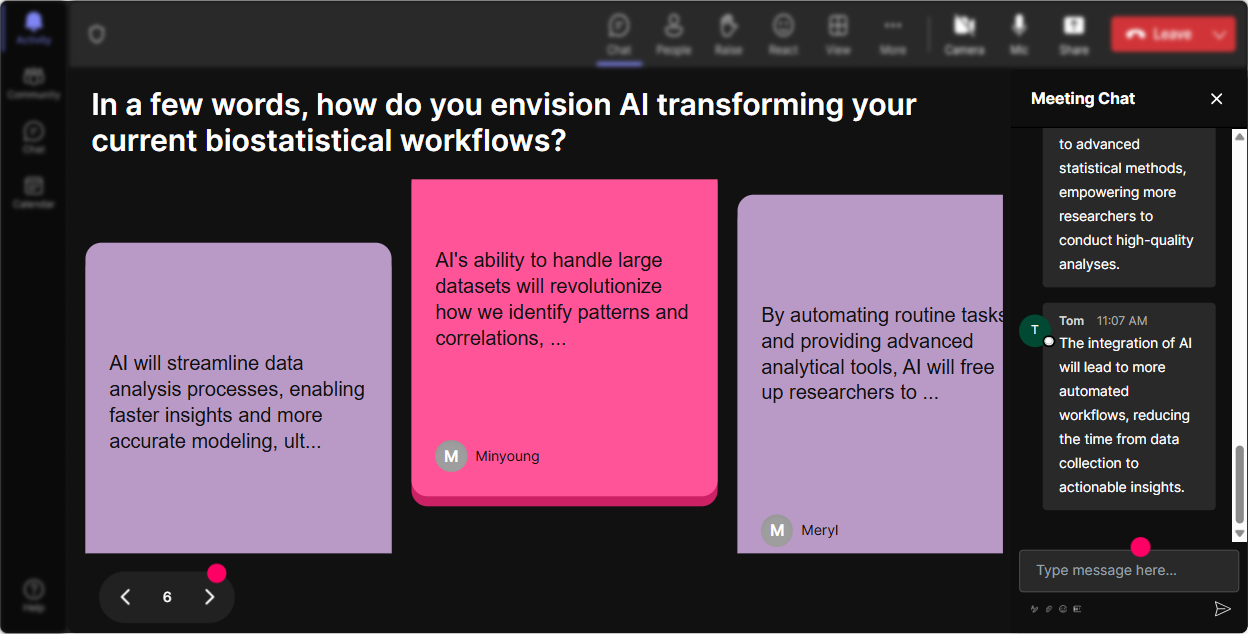Click Meryl's avatar on the card
1248x634 pixels.
[777, 530]
